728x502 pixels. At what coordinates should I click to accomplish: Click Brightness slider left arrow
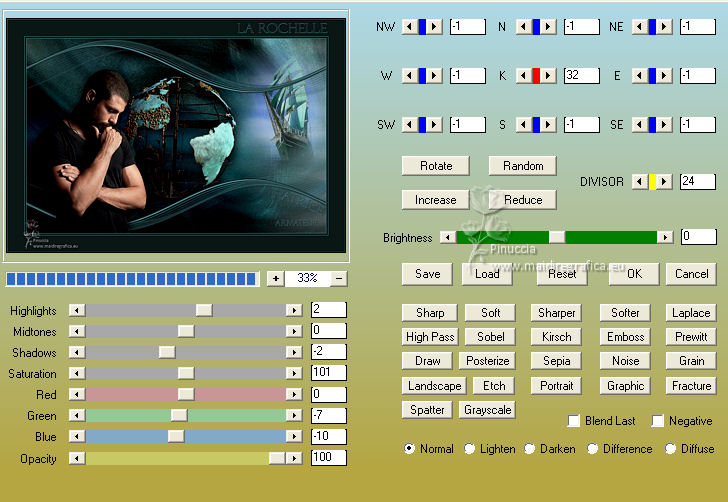tap(448, 237)
